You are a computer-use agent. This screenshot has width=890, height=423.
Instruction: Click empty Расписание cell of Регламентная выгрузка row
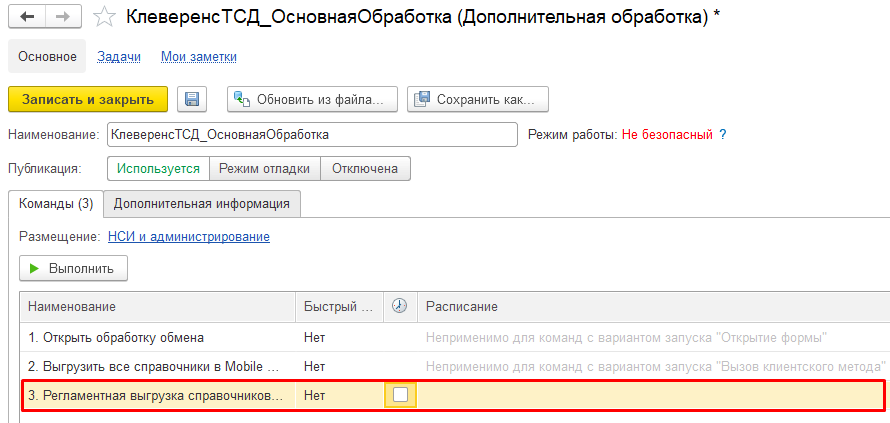[653, 395]
